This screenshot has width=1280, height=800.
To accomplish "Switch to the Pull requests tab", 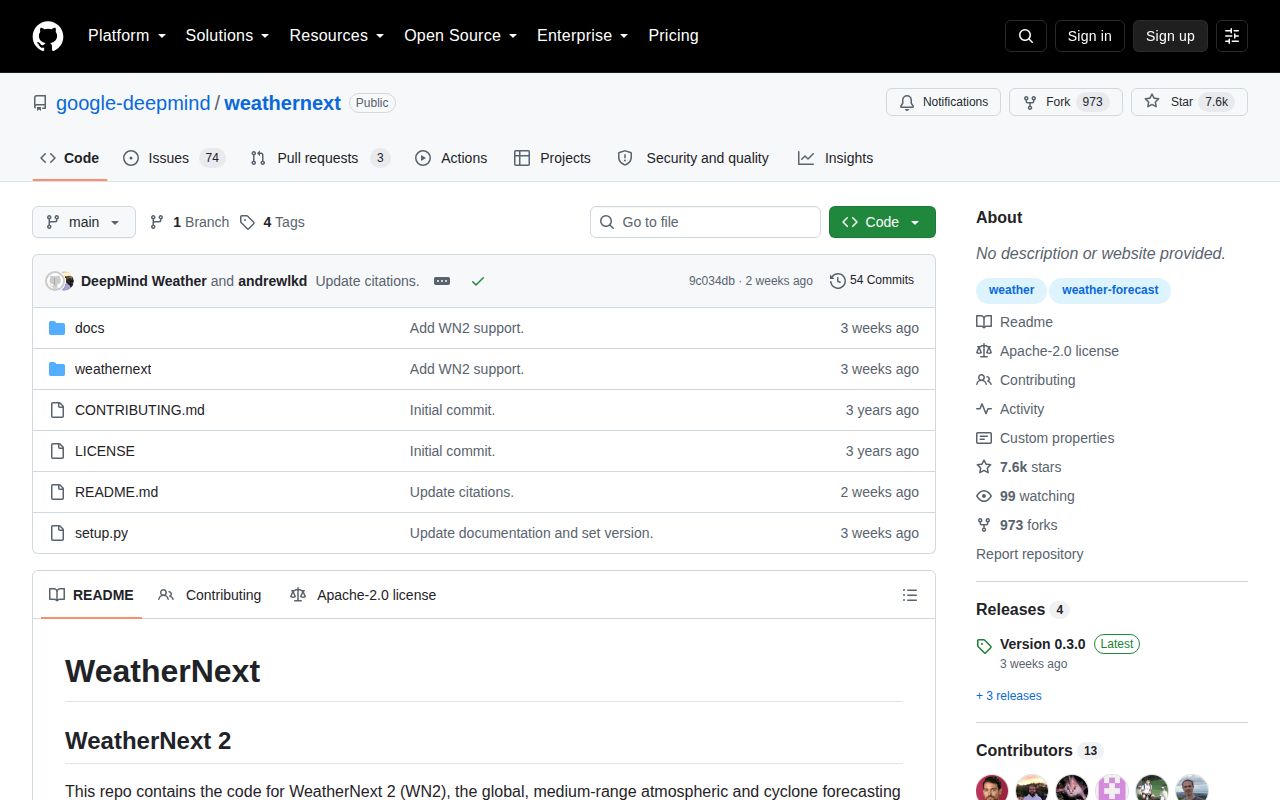I will click(x=319, y=158).
